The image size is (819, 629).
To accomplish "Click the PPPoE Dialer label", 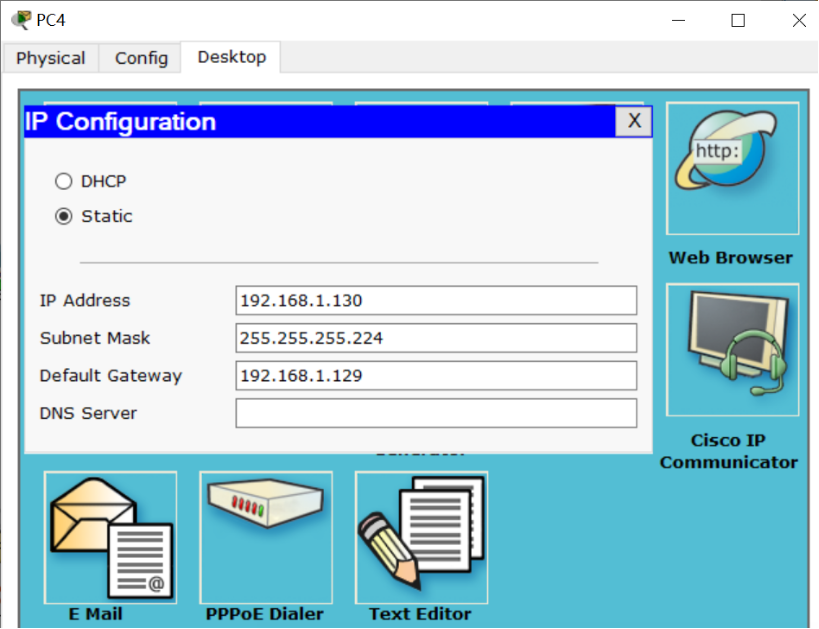I will tap(265, 614).
